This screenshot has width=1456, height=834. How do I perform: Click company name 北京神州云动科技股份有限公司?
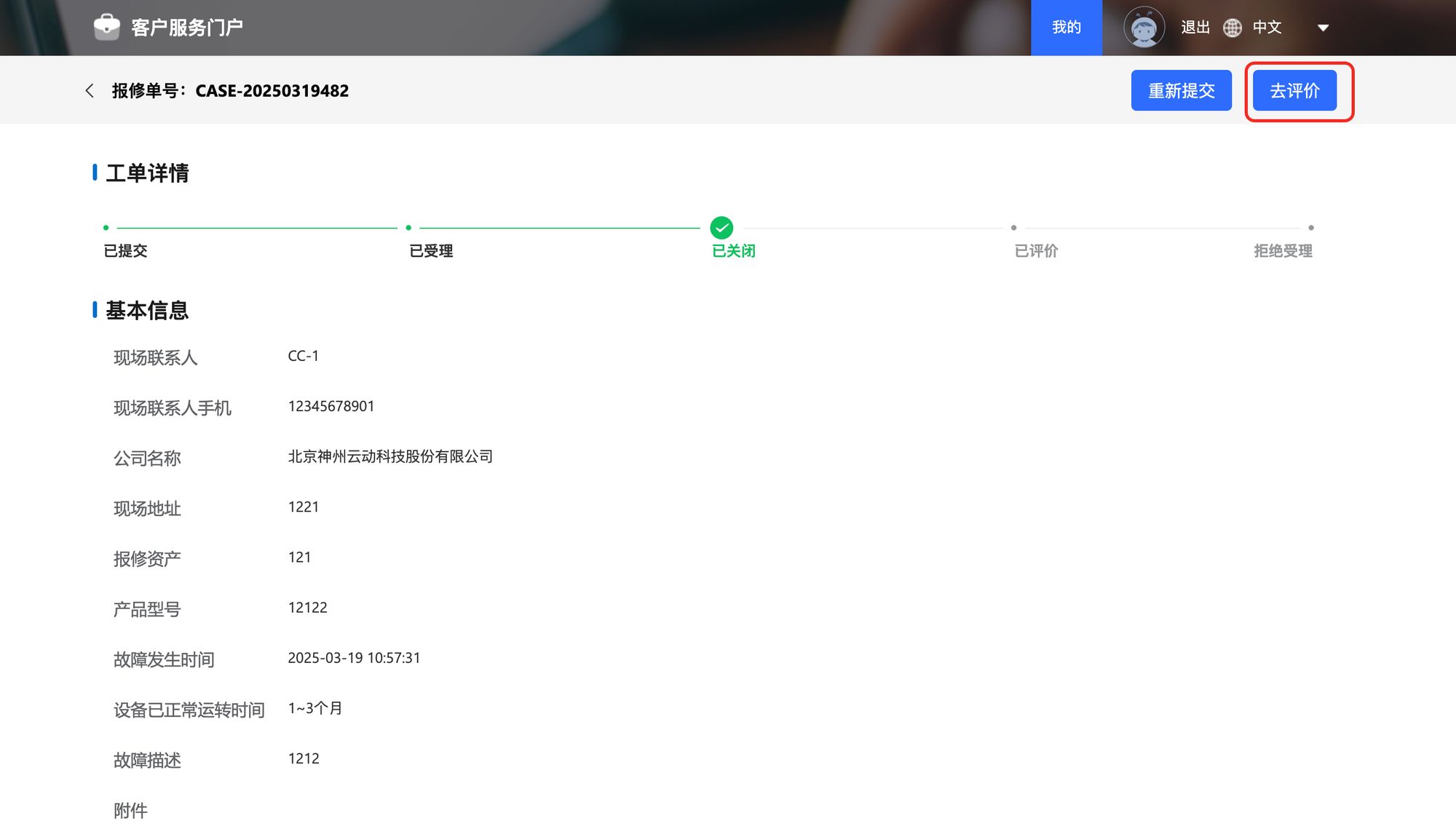click(390, 456)
